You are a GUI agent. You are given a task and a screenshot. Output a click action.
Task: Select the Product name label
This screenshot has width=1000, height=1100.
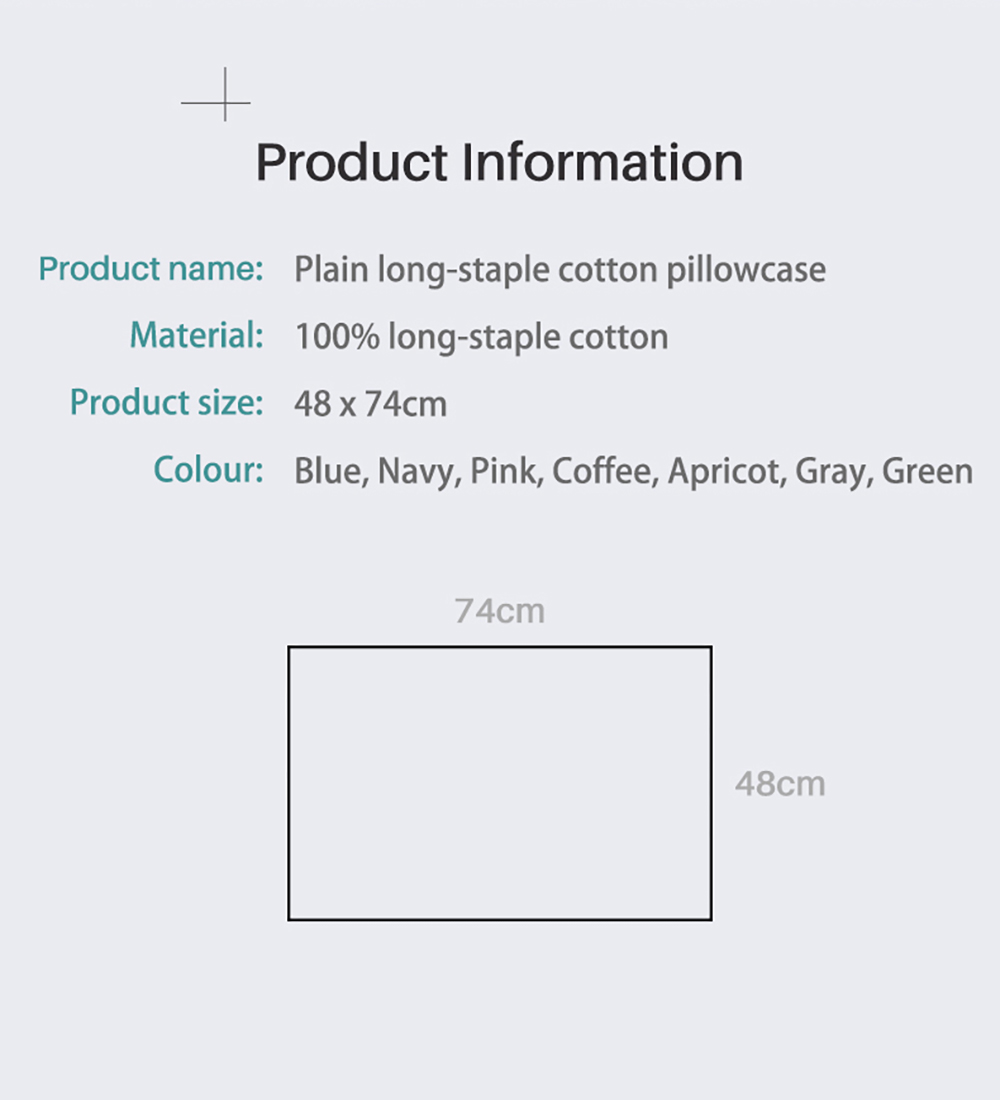[x=151, y=269]
